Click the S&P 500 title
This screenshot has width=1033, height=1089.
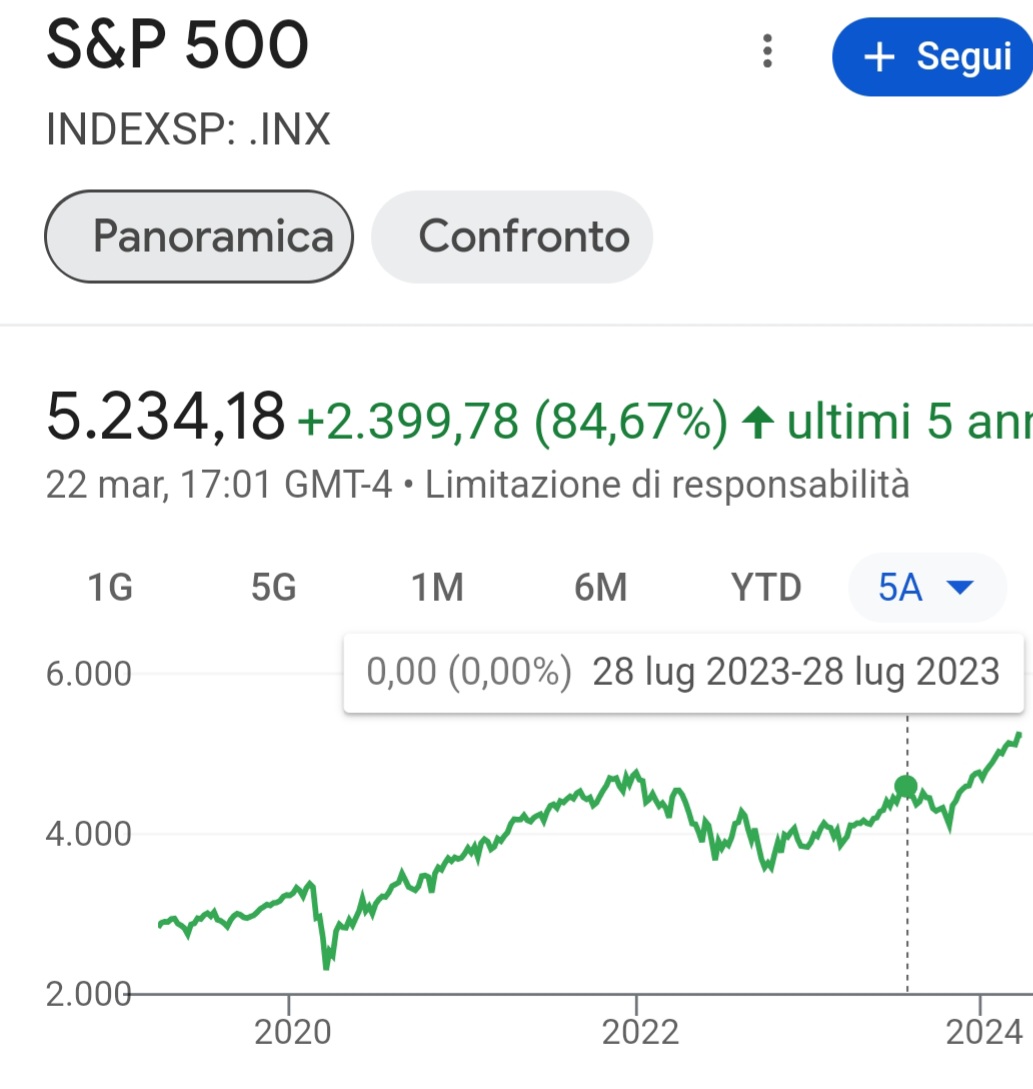click(x=178, y=48)
